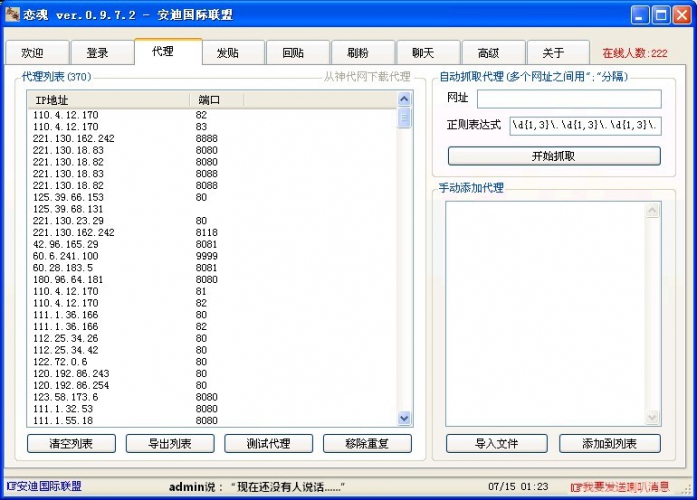Screen dimensions: 697x500
Task: Open the 刷粉 tab
Action: 363,53
